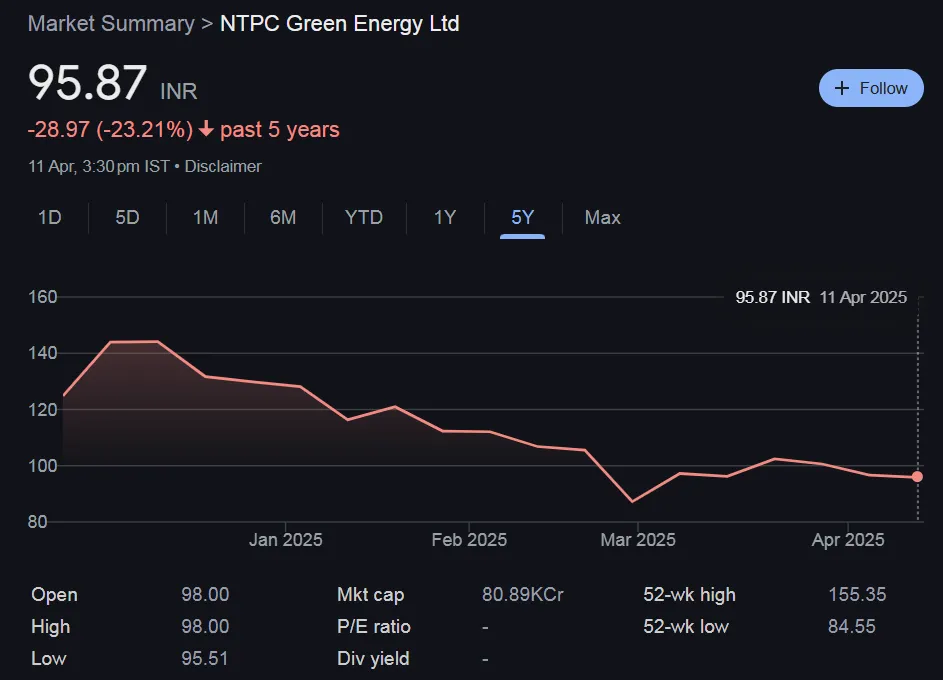Click the 52-wk high label
This screenshot has height=680, width=943.
pos(689,595)
